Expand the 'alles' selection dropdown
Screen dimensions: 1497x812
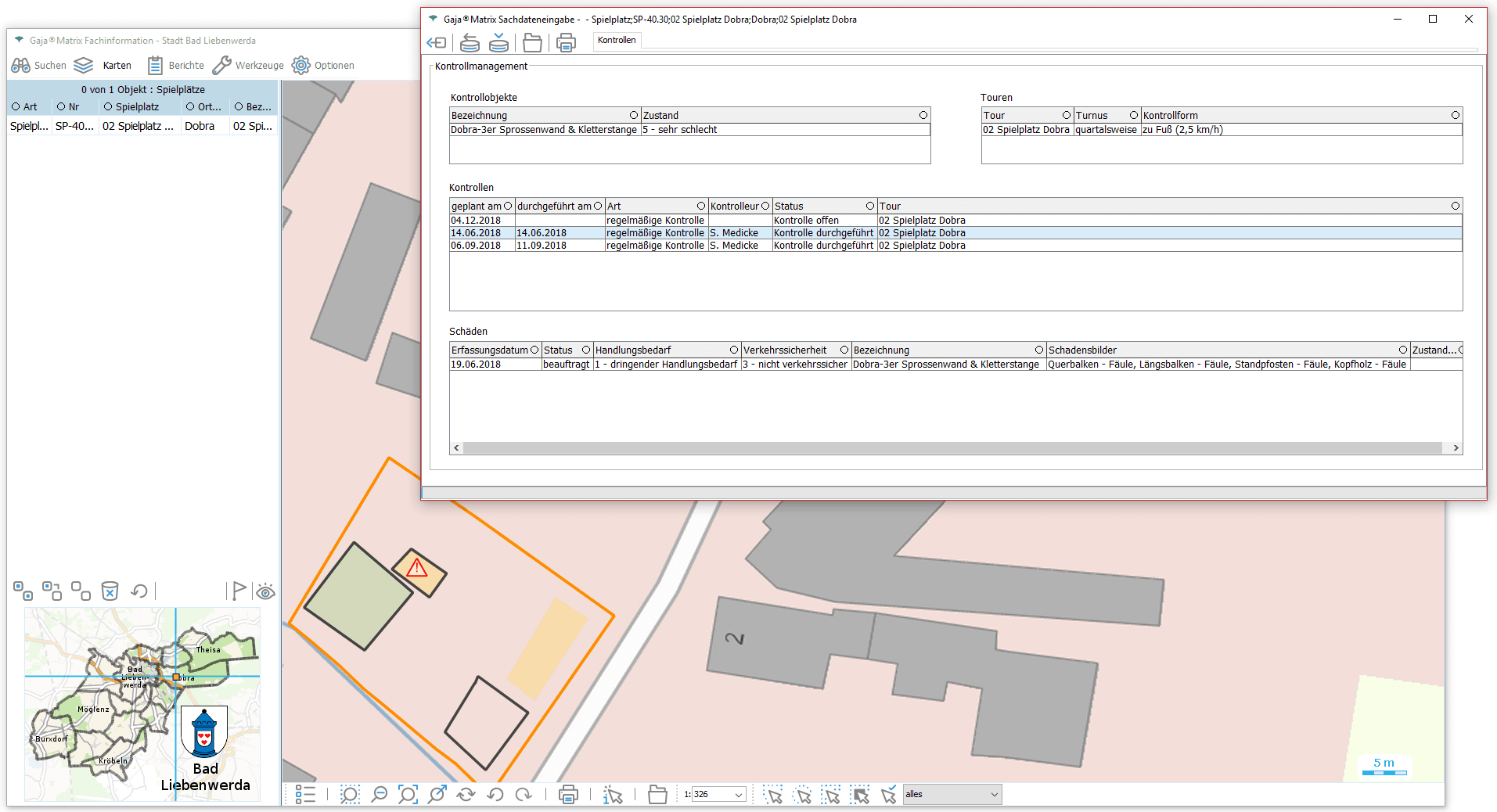pos(994,795)
